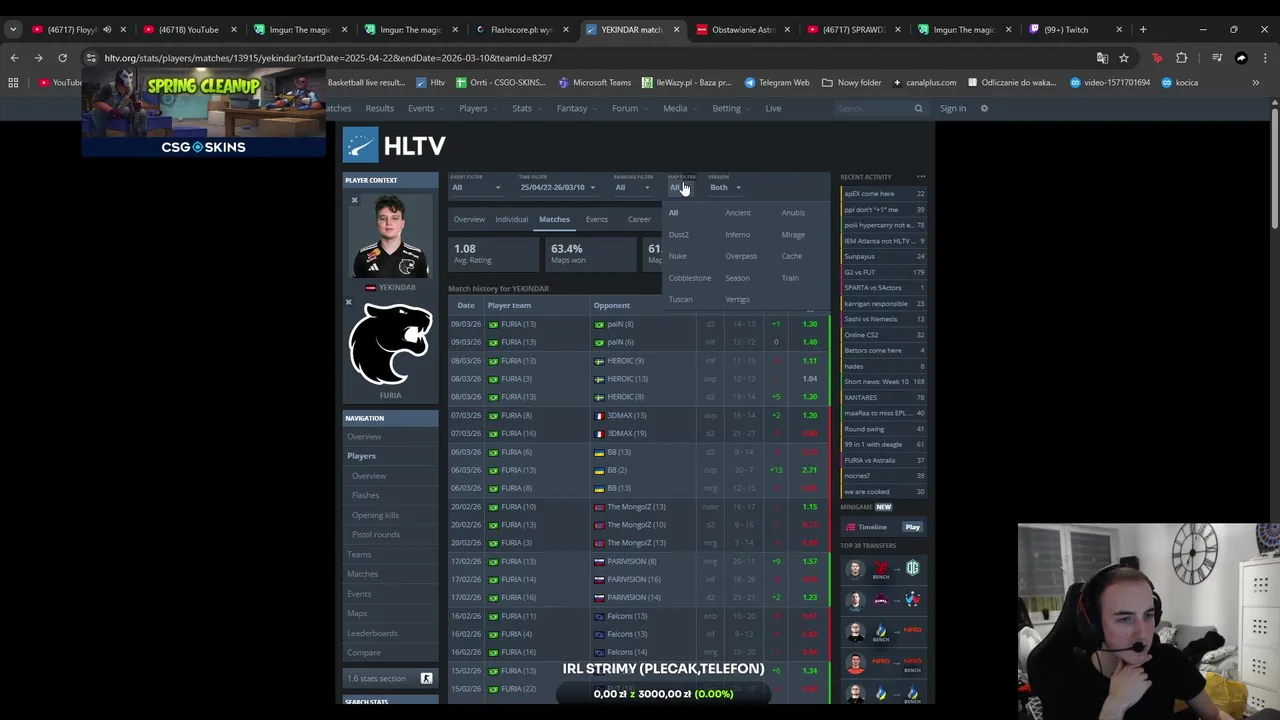Screen dimensions: 1280x720
Task: Switch to the Individual stats tab
Action: click(x=511, y=219)
